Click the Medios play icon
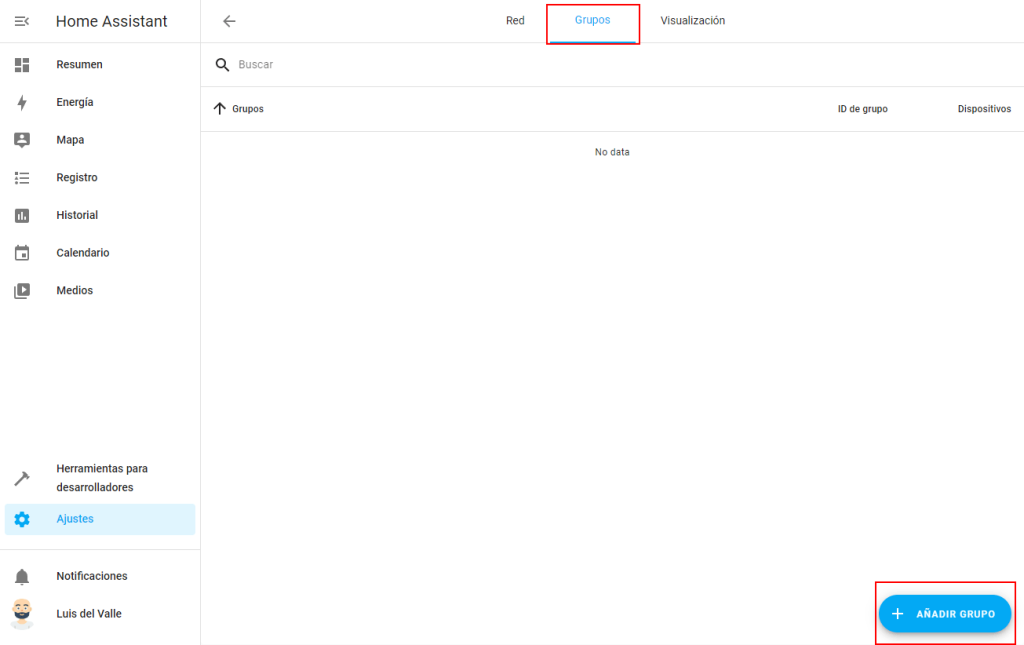 click(22, 291)
